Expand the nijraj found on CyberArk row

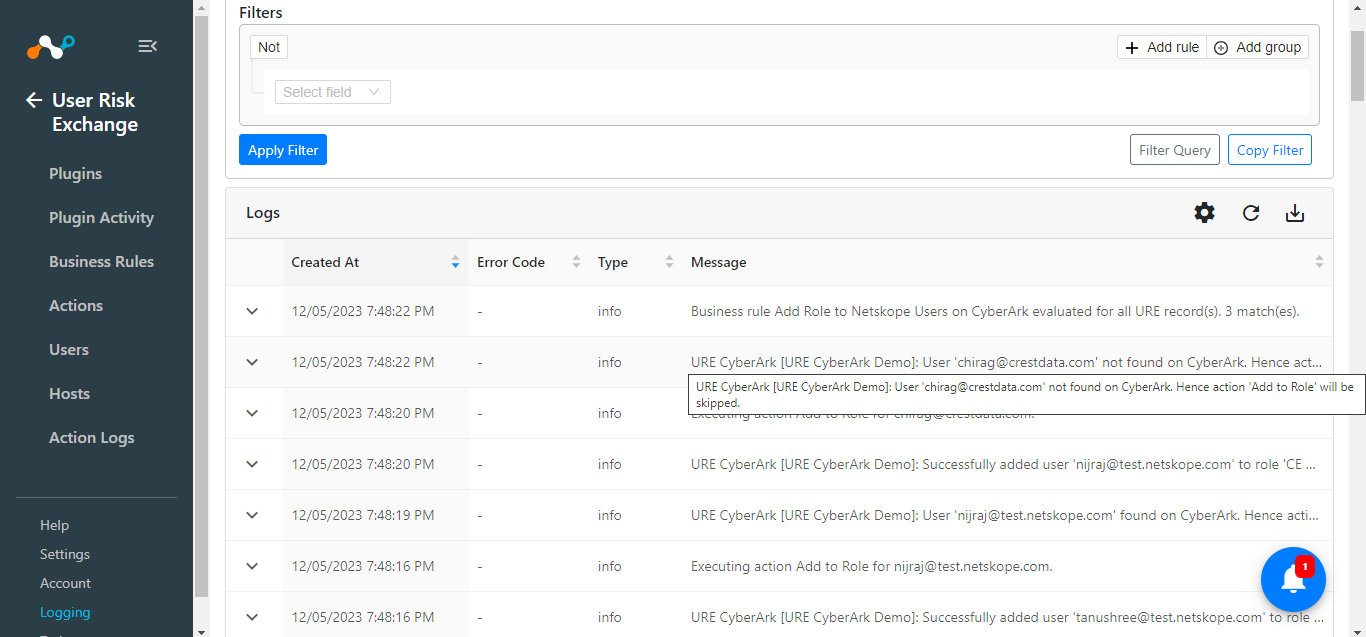coord(252,515)
